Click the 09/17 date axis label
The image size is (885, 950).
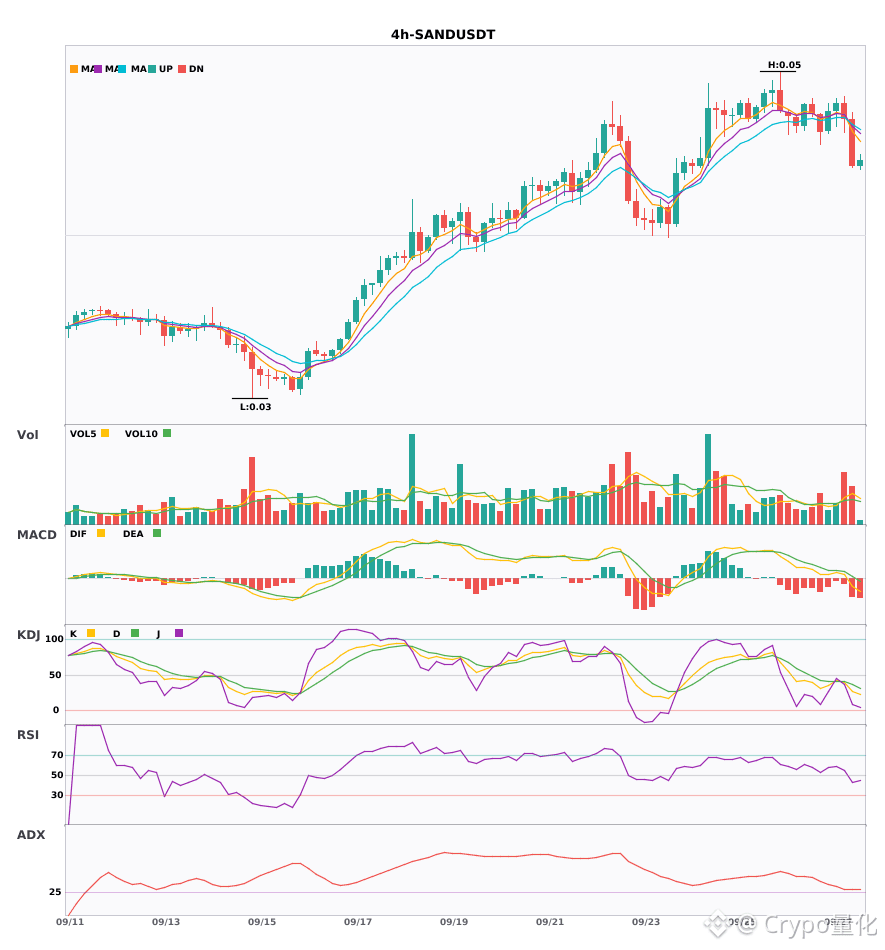tap(357, 922)
